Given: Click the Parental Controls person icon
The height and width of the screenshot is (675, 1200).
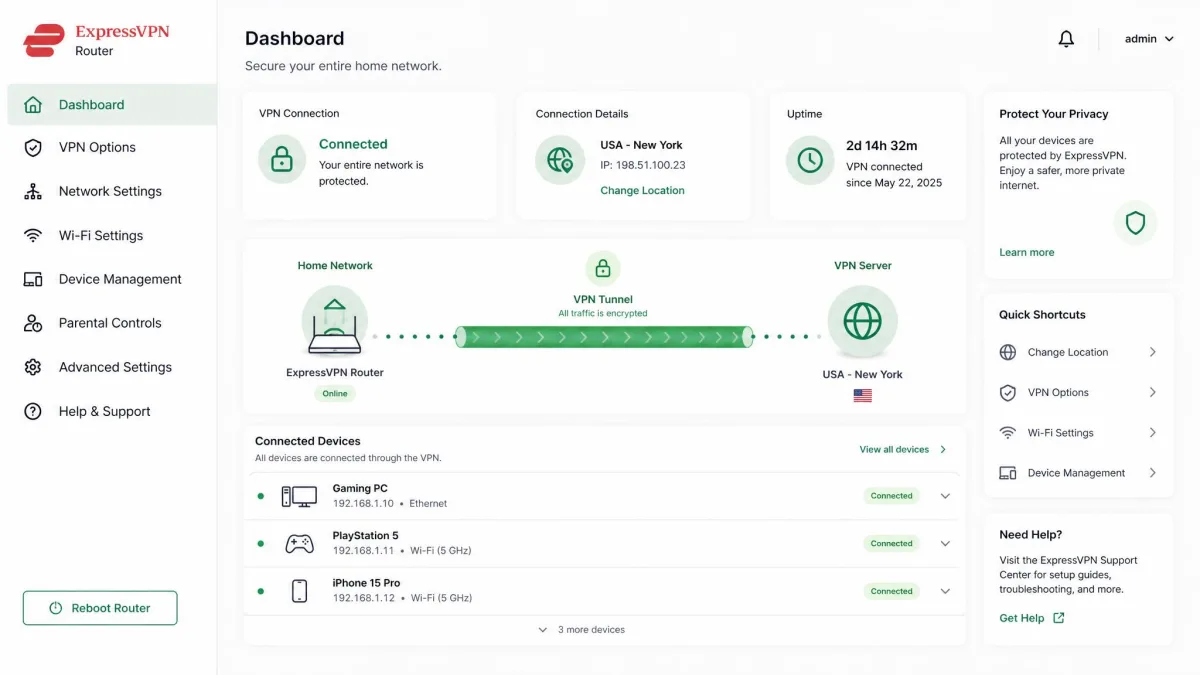Looking at the screenshot, I should pyautogui.click(x=33, y=323).
